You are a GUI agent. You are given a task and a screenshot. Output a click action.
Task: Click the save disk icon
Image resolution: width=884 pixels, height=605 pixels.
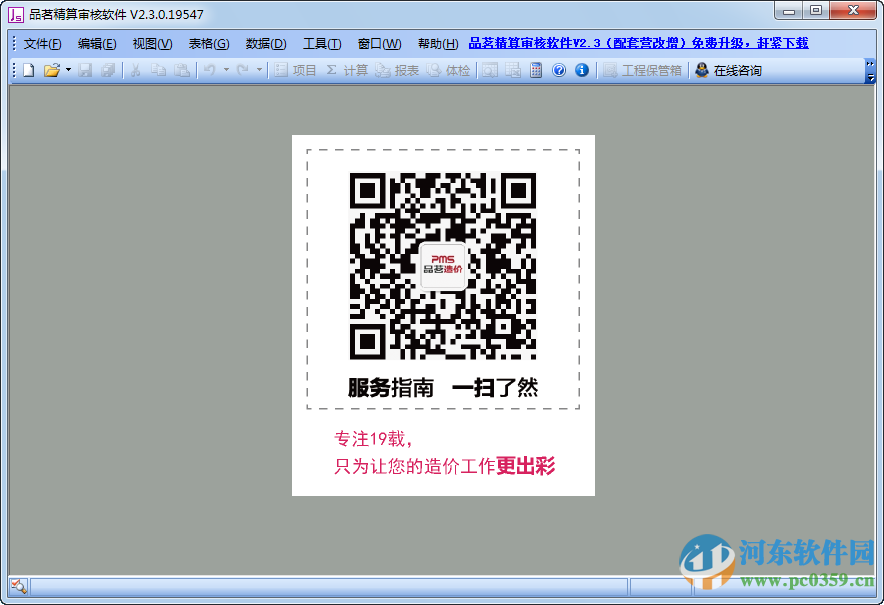click(85, 70)
